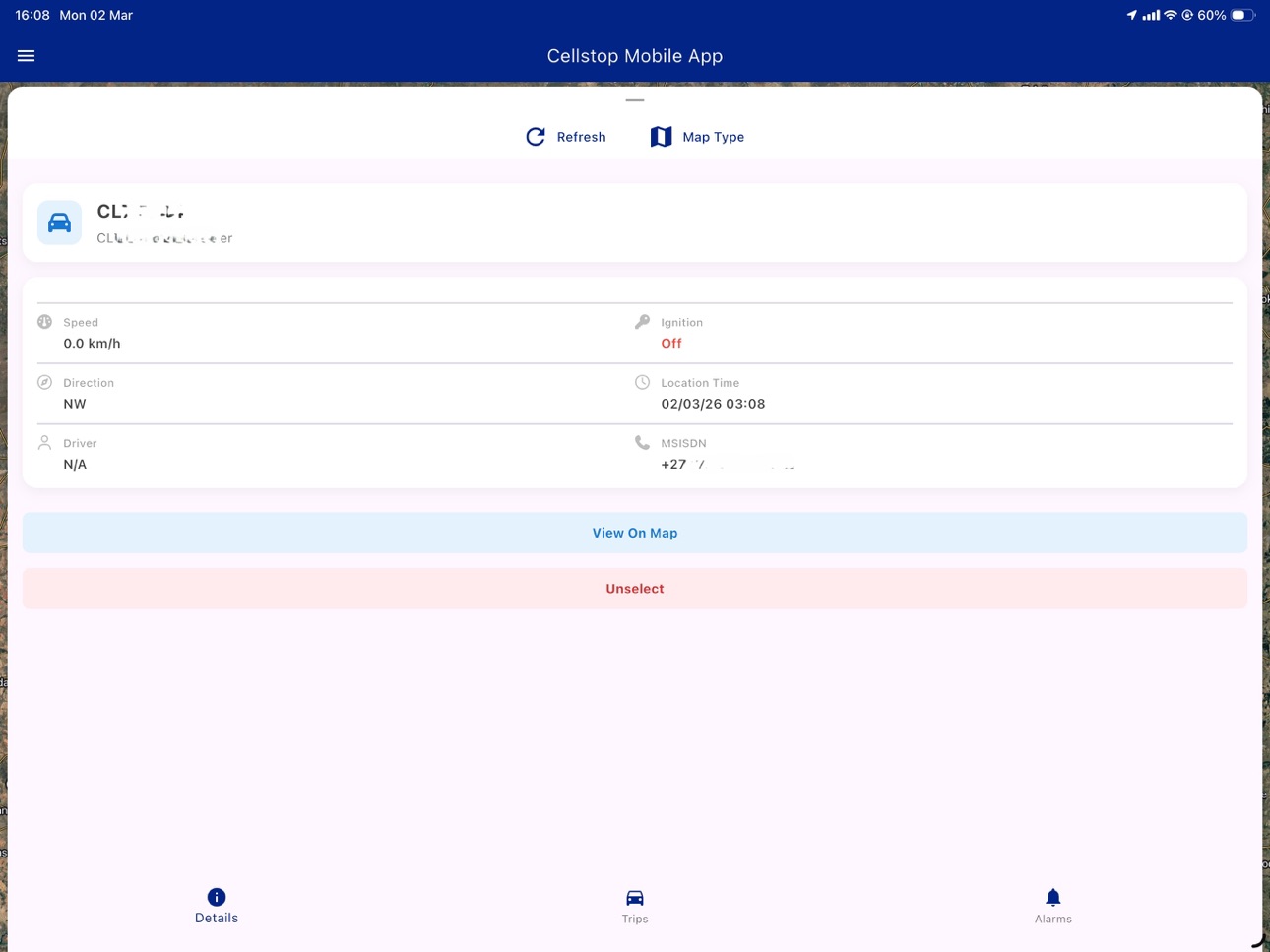Screen dimensions: 1270x952
Task: Click the View On Map button
Action: [x=635, y=533]
